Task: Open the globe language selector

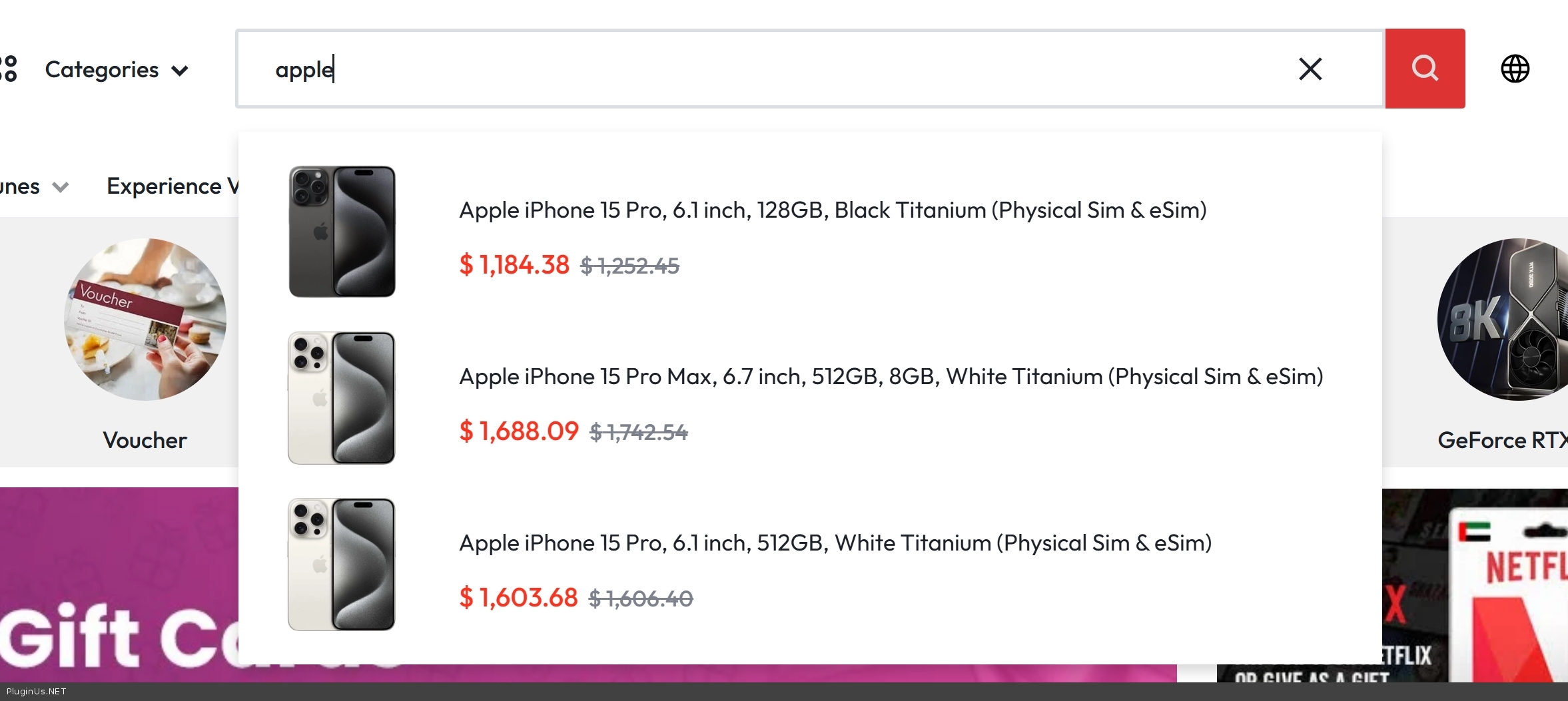Action: (x=1515, y=69)
